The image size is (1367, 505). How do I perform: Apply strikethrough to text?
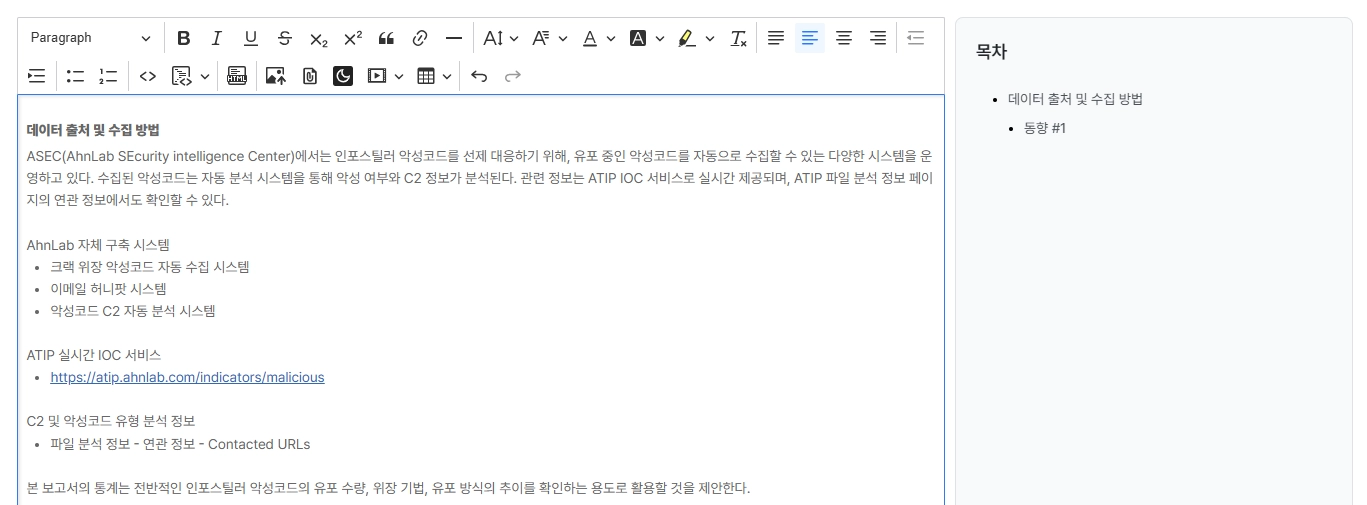click(x=285, y=38)
